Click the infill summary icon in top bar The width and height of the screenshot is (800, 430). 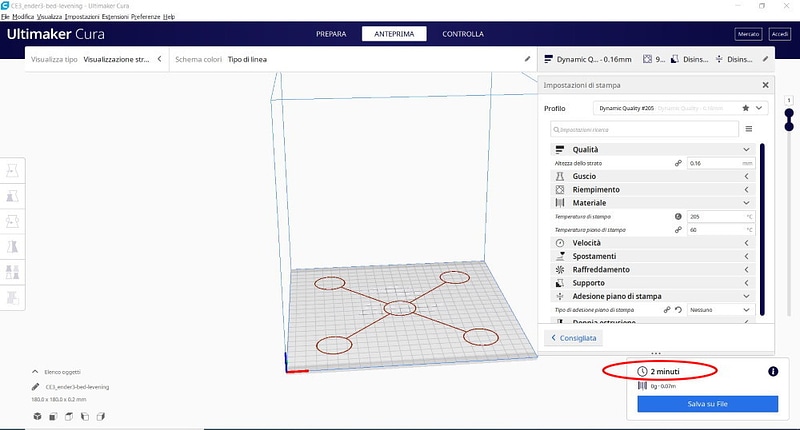click(x=647, y=59)
